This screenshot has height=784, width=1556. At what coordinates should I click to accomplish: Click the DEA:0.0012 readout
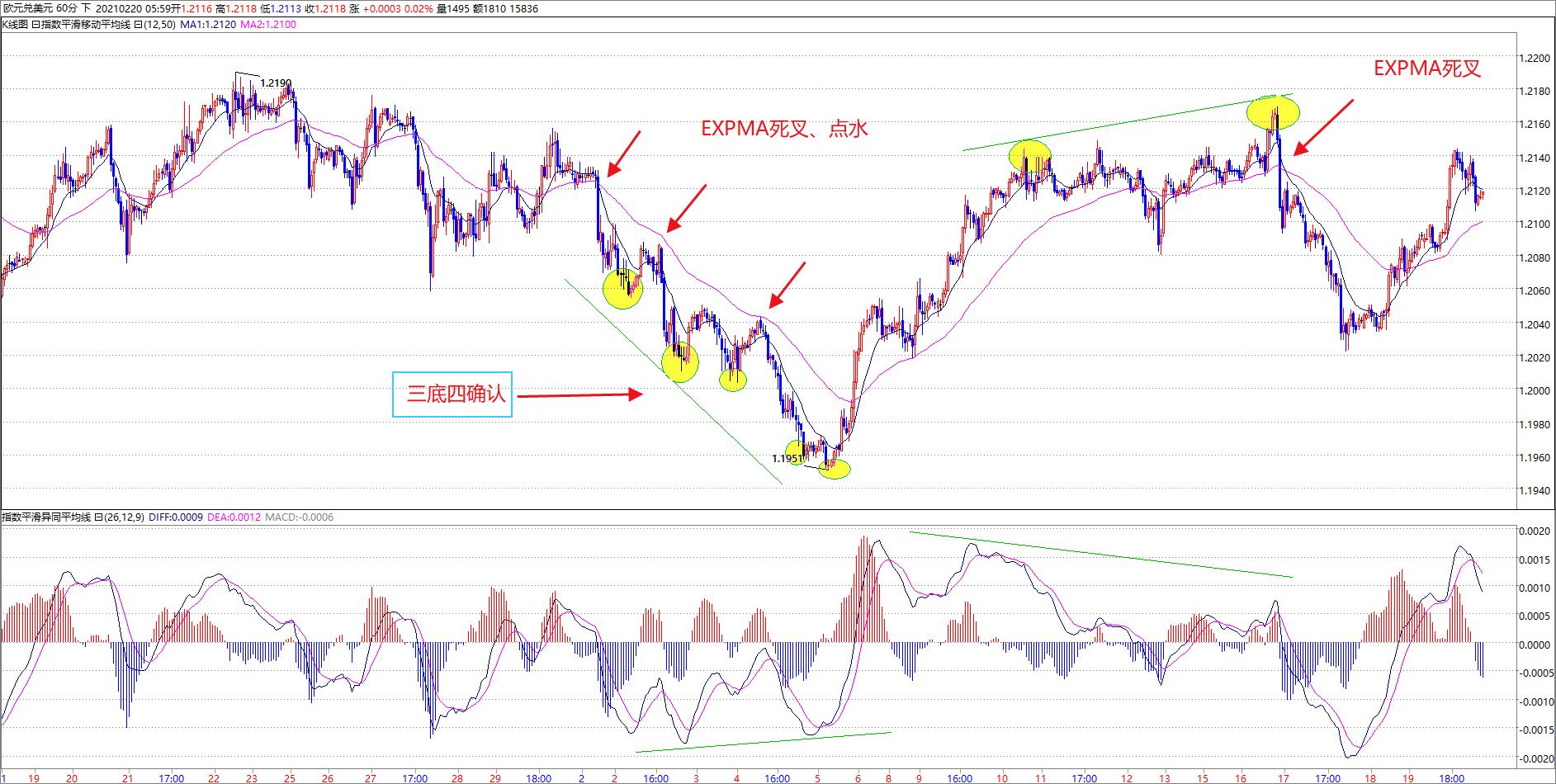pyautogui.click(x=234, y=517)
